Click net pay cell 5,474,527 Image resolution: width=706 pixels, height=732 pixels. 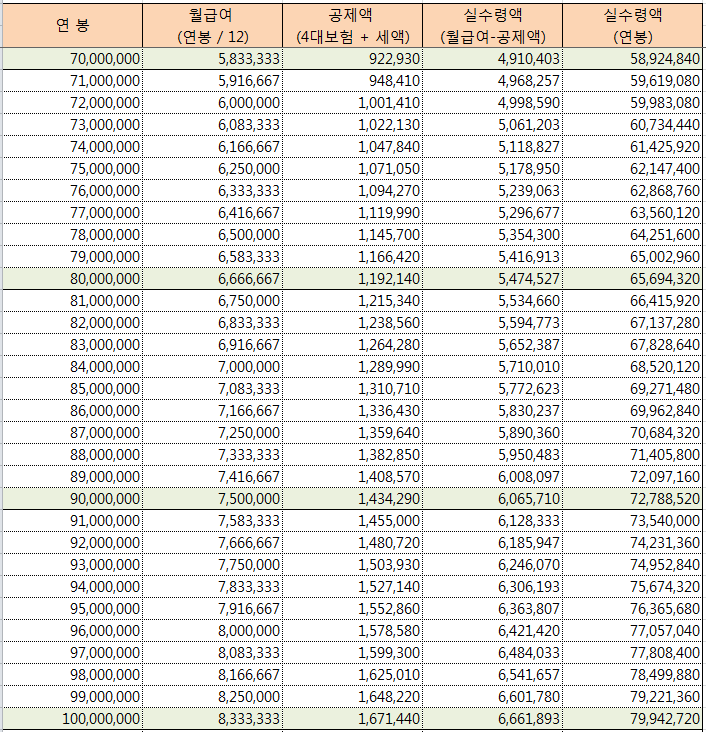click(493, 279)
